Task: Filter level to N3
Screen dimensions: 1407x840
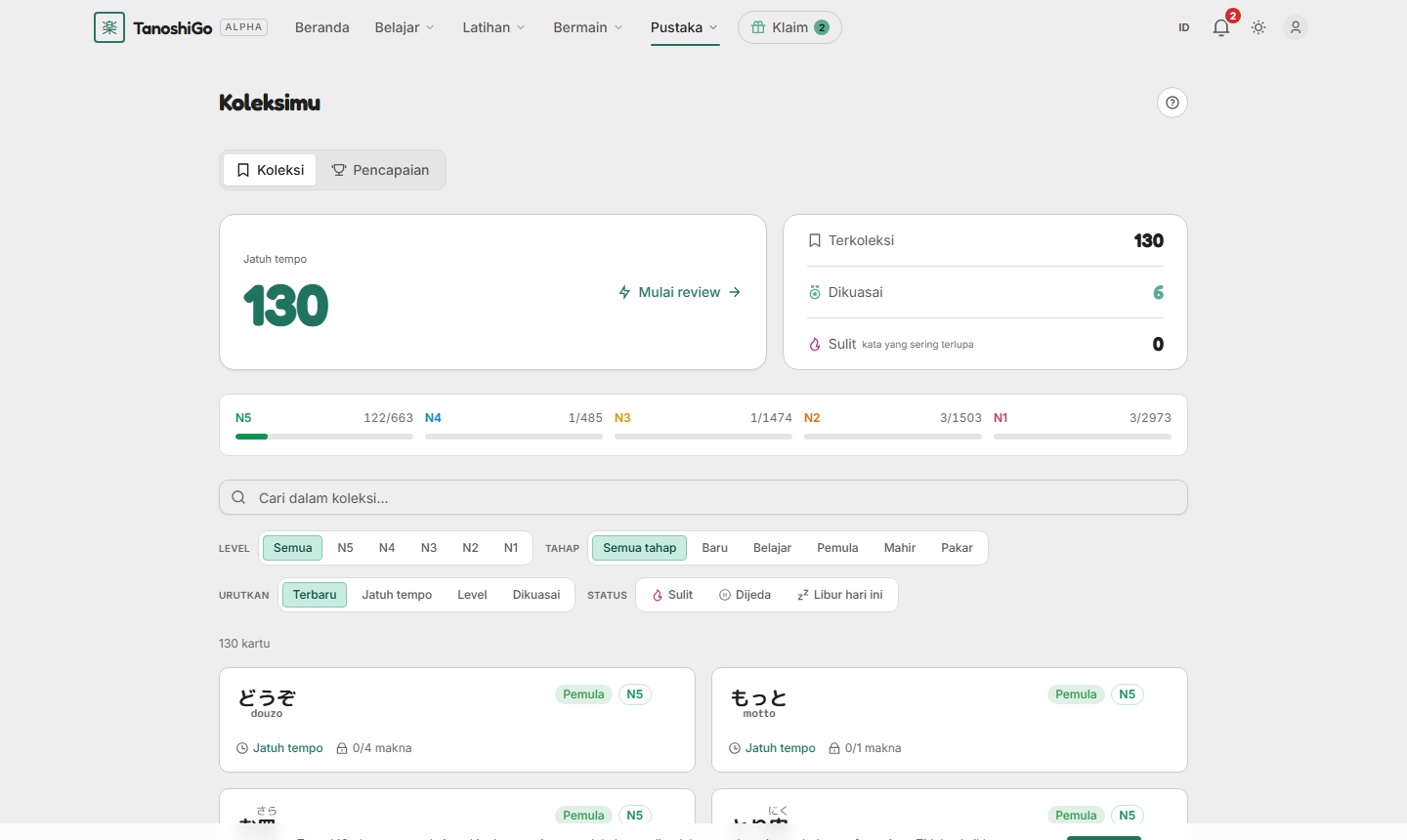Action: (429, 548)
